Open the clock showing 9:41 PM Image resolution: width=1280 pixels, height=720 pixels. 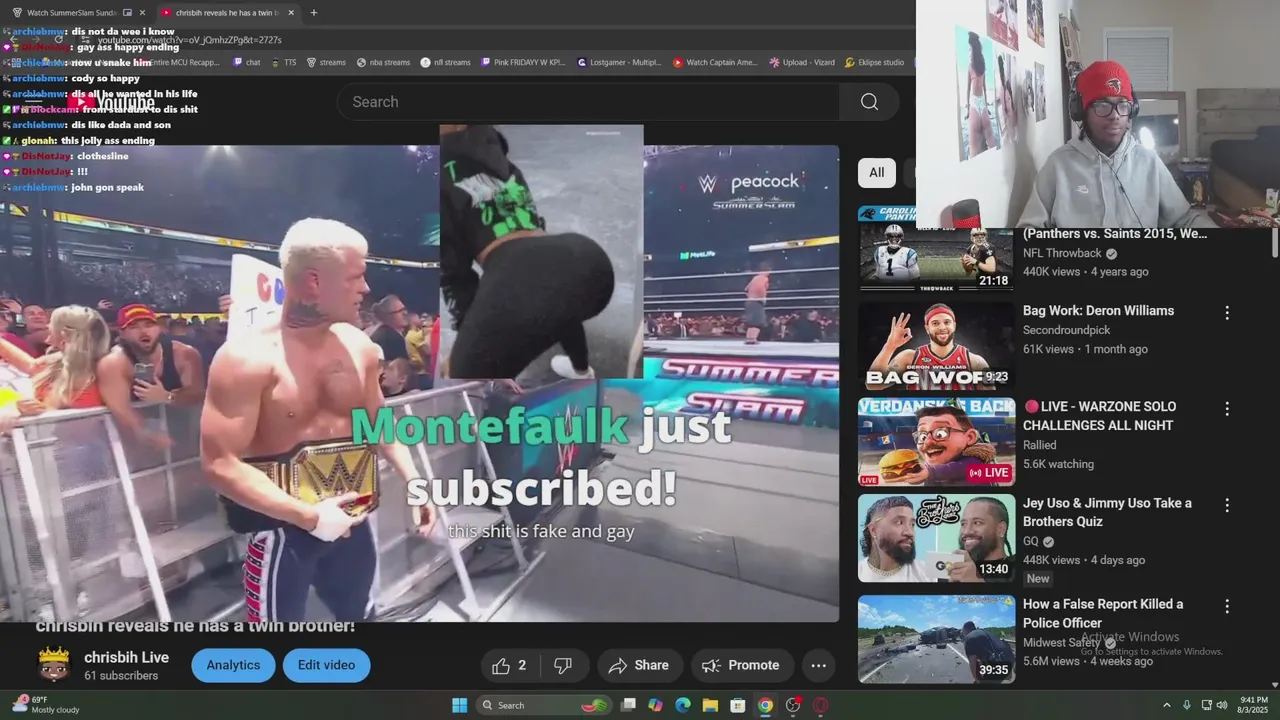click(1254, 705)
